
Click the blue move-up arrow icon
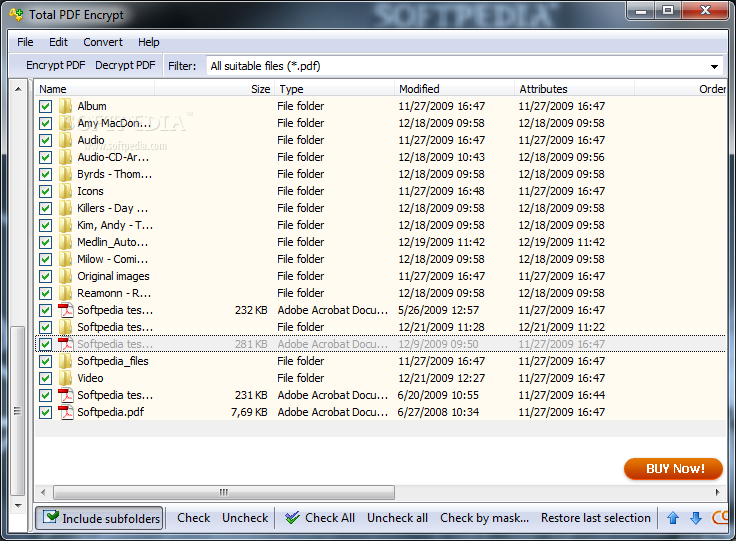click(673, 518)
